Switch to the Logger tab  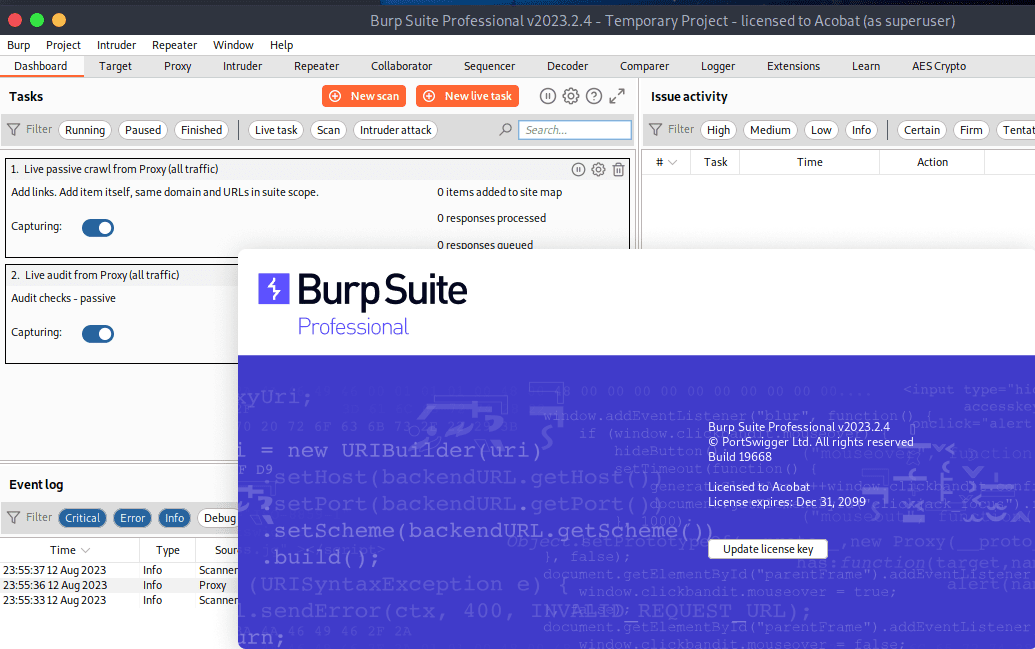pos(718,66)
